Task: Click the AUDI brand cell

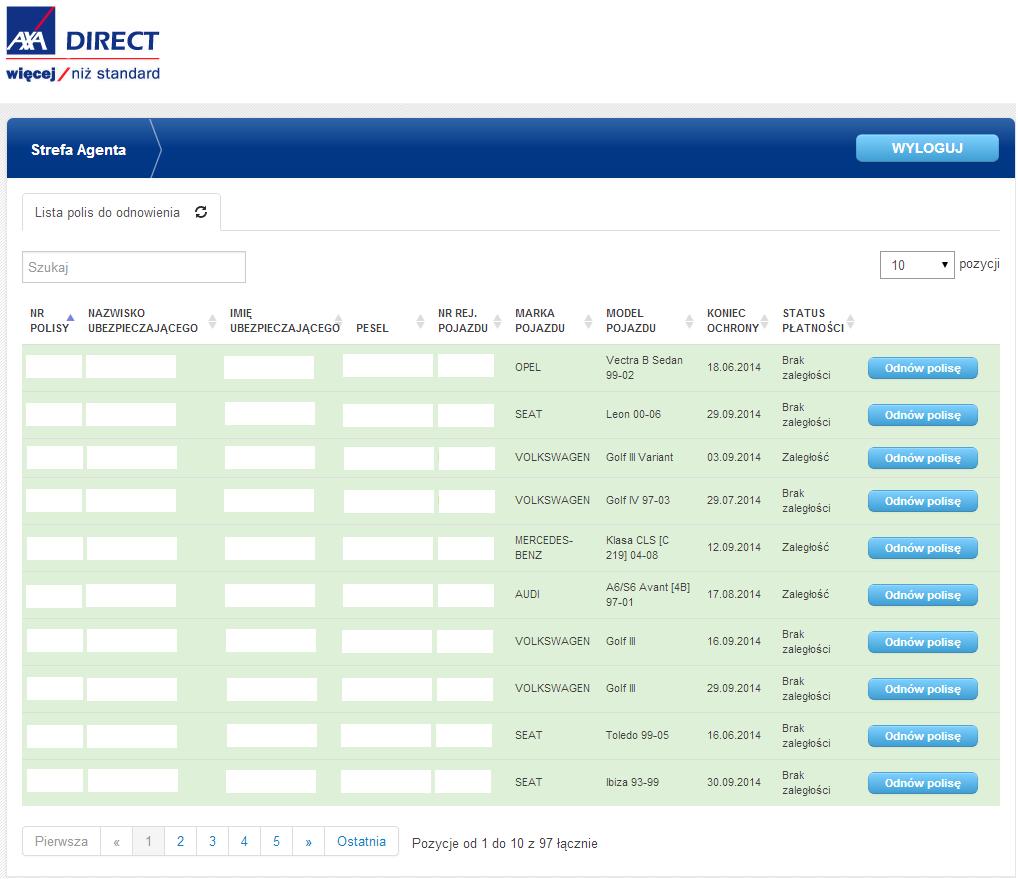Action: coord(527,594)
